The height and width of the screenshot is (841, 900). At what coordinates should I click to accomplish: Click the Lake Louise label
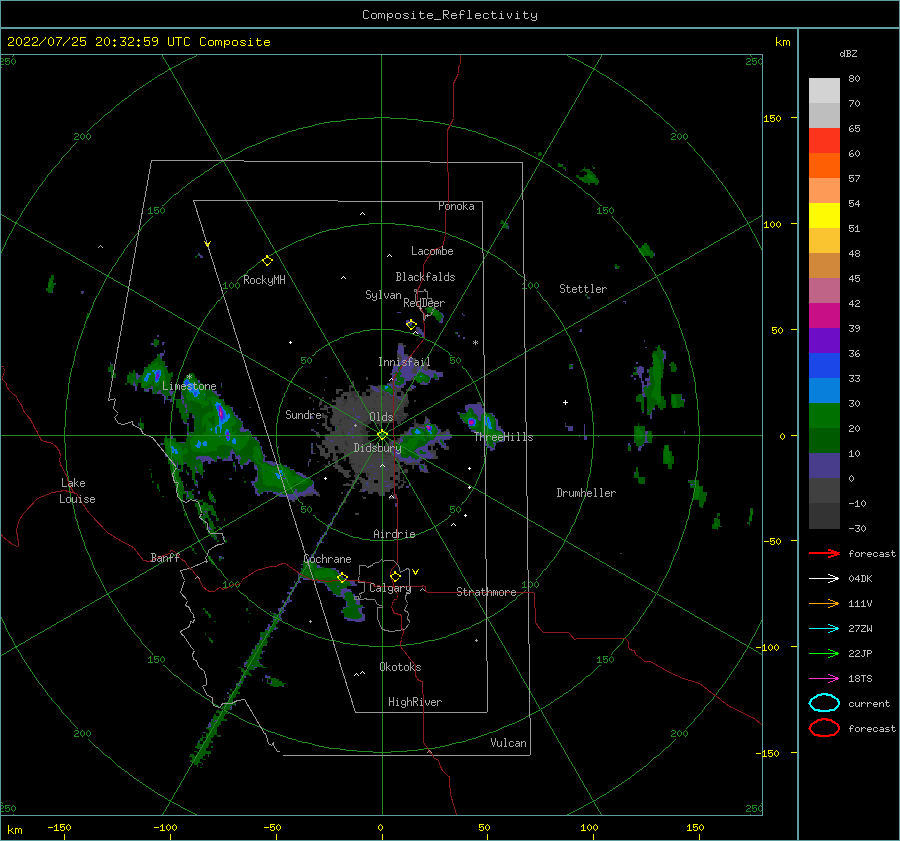coord(77,491)
